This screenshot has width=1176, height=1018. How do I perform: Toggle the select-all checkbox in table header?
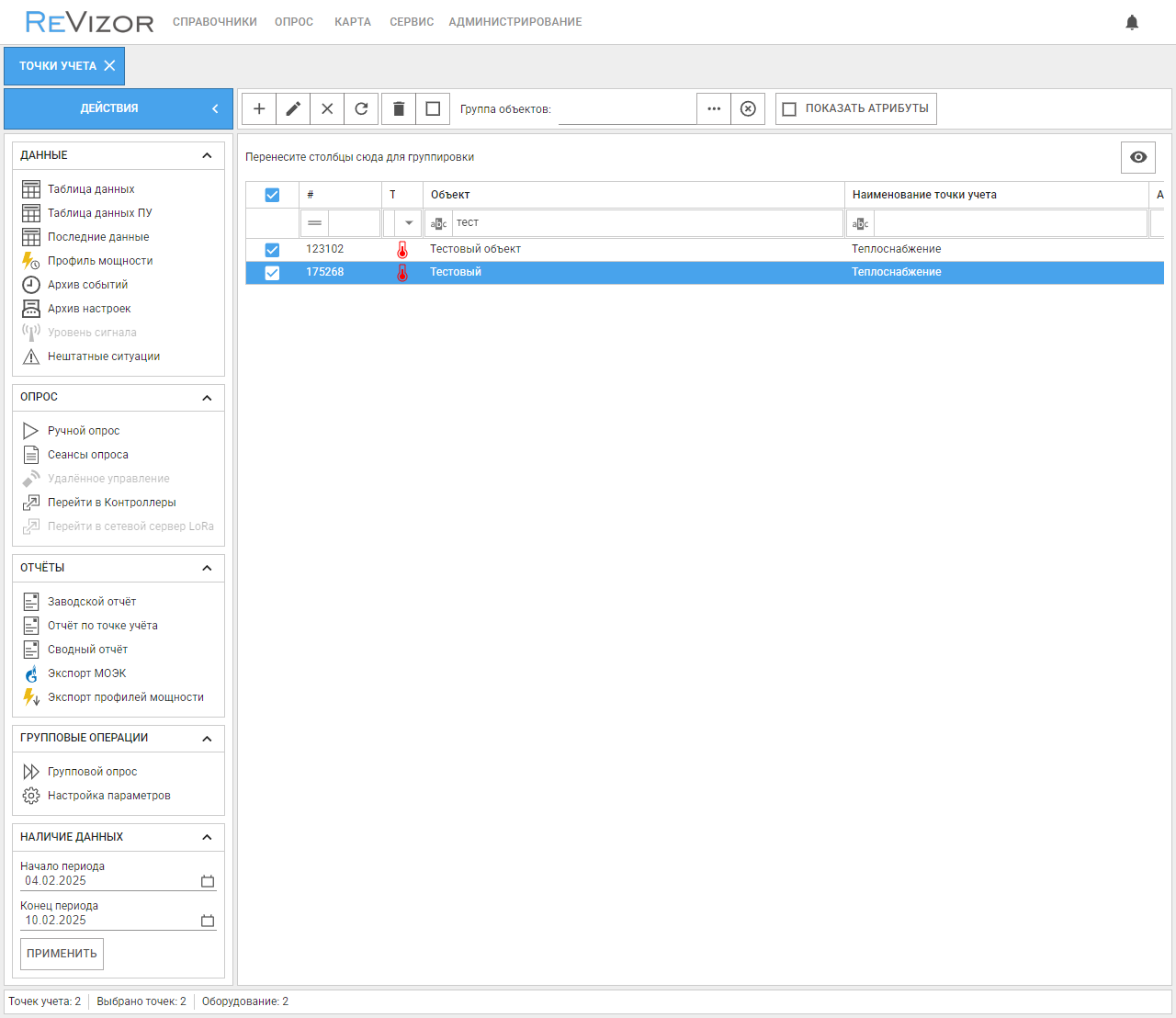(272, 195)
